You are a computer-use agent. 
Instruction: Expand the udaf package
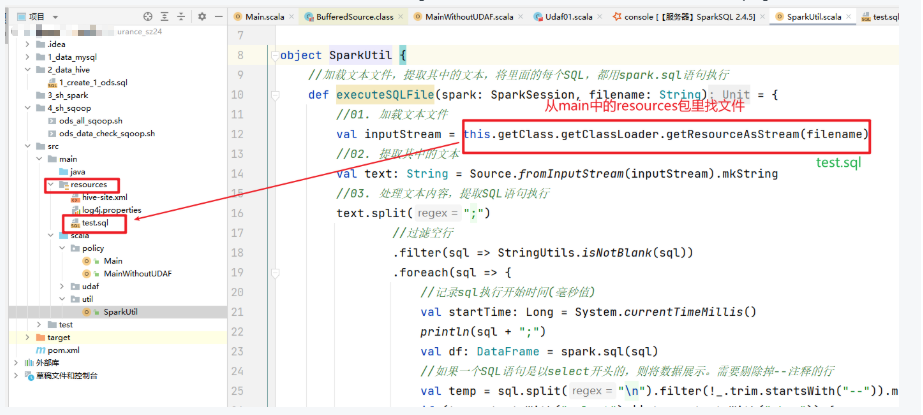(x=62, y=287)
